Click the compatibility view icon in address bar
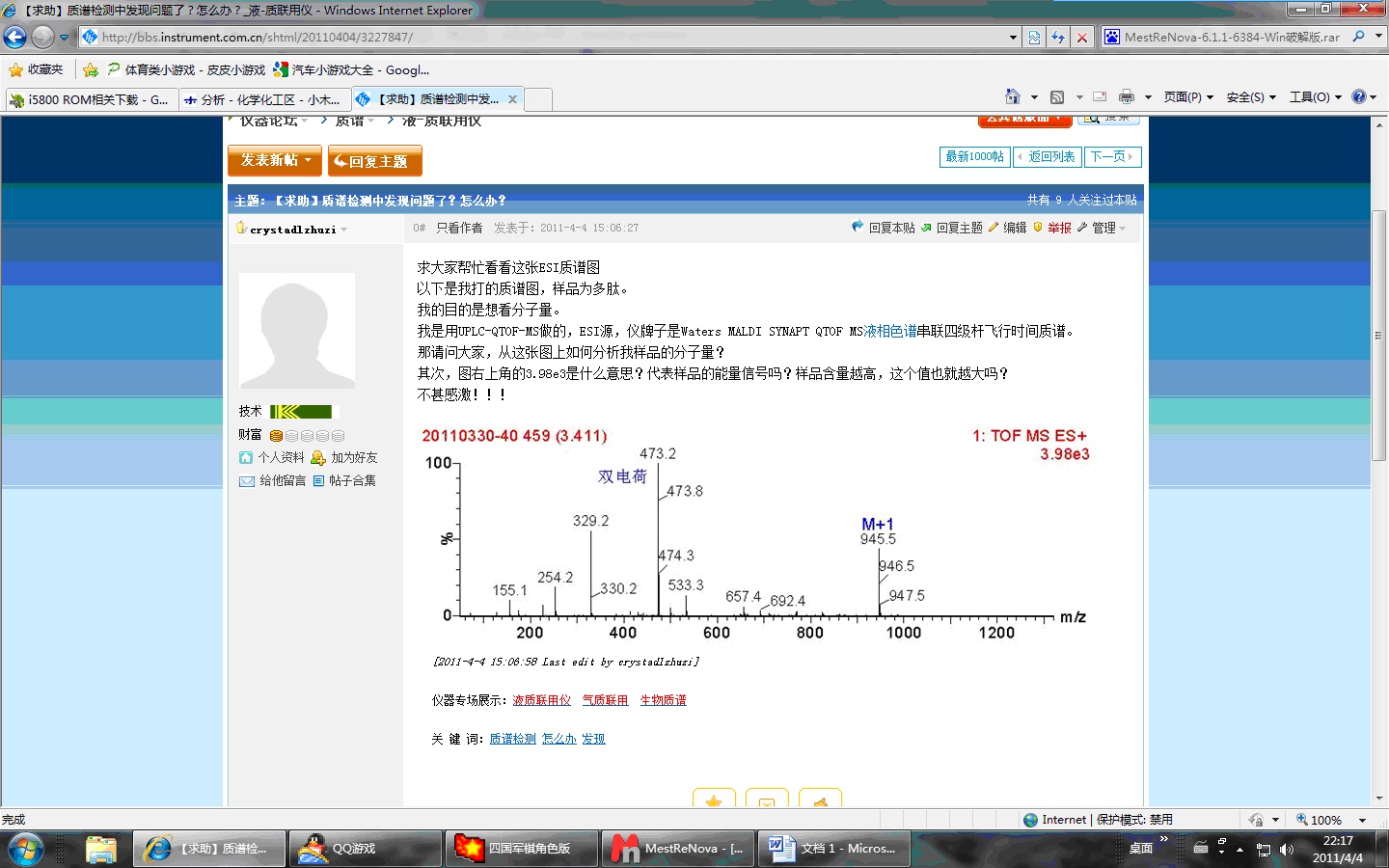The width and height of the screenshot is (1389, 868). 1034,37
